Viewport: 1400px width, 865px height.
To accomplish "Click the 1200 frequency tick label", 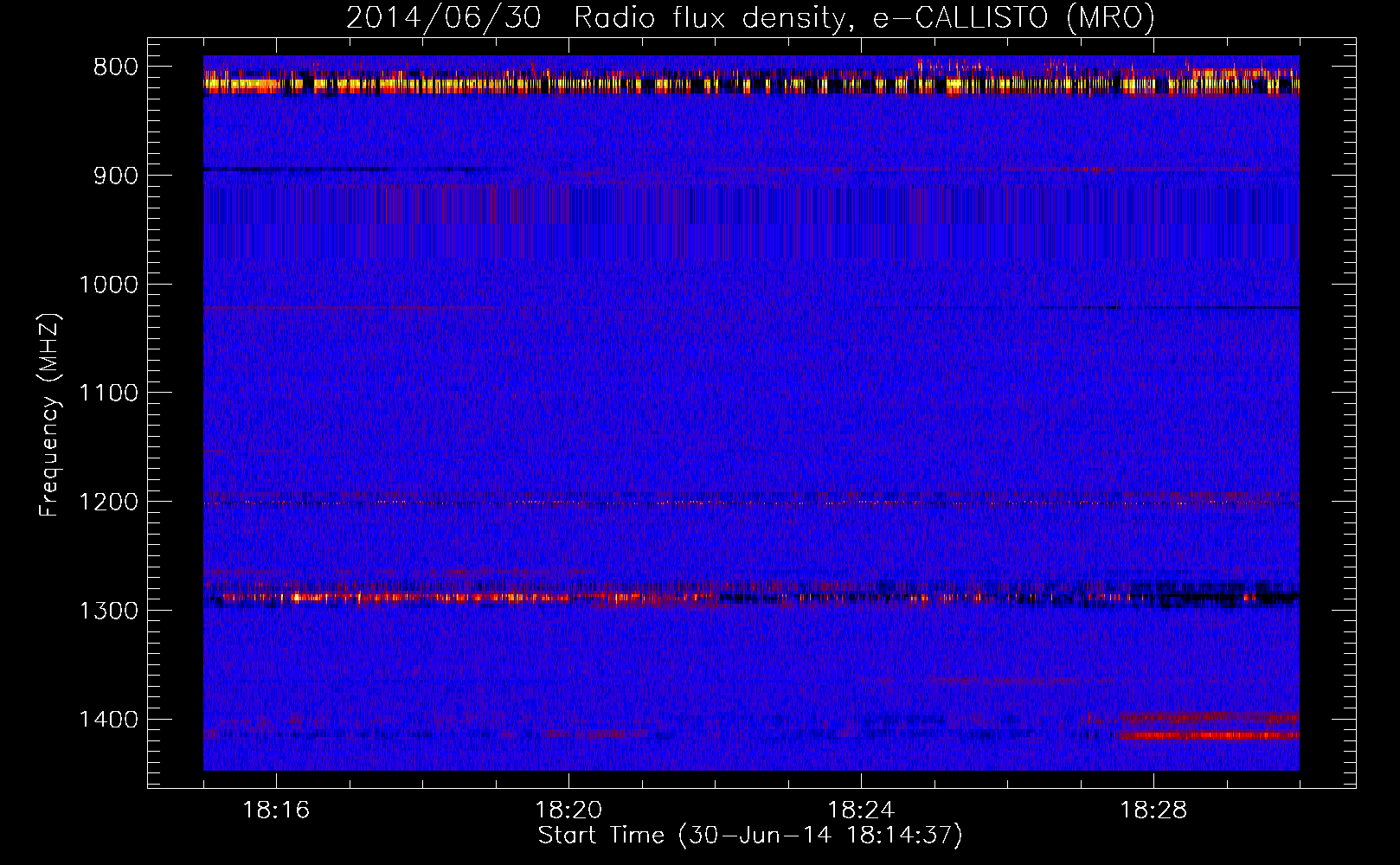I will click(108, 503).
